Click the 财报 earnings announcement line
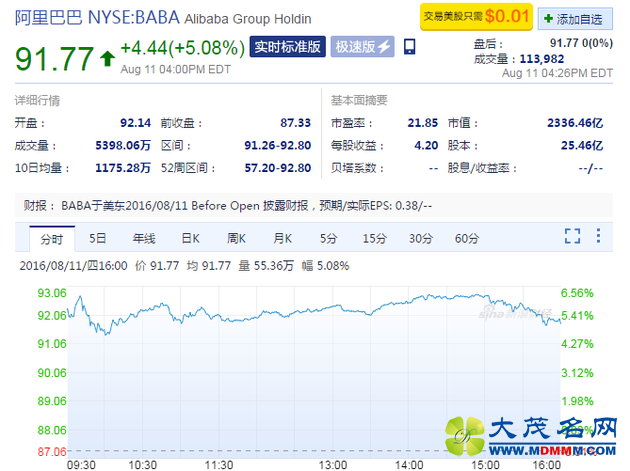This screenshot has height=471, width=630. [314, 206]
